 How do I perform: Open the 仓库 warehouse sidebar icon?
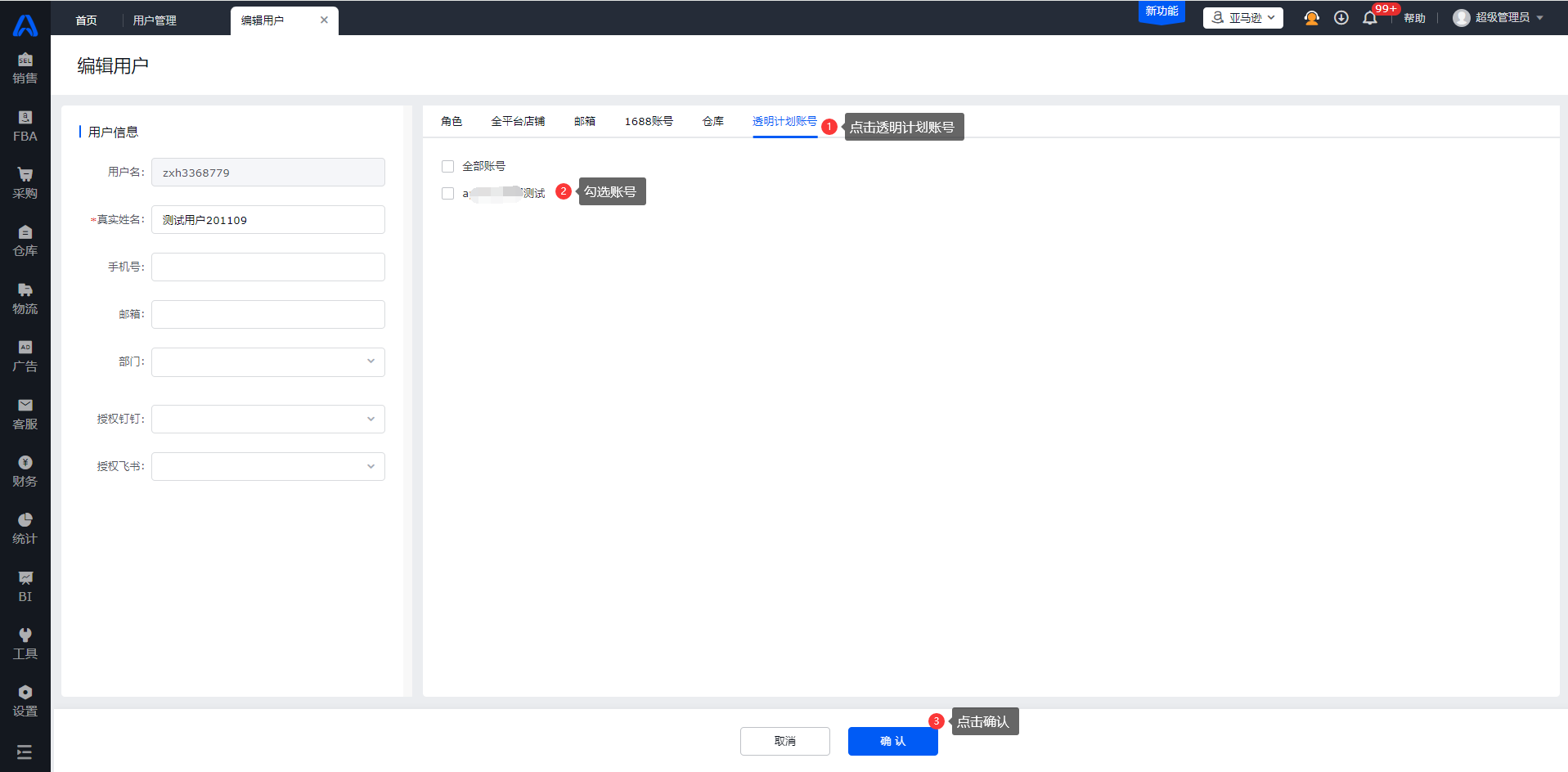coord(25,240)
